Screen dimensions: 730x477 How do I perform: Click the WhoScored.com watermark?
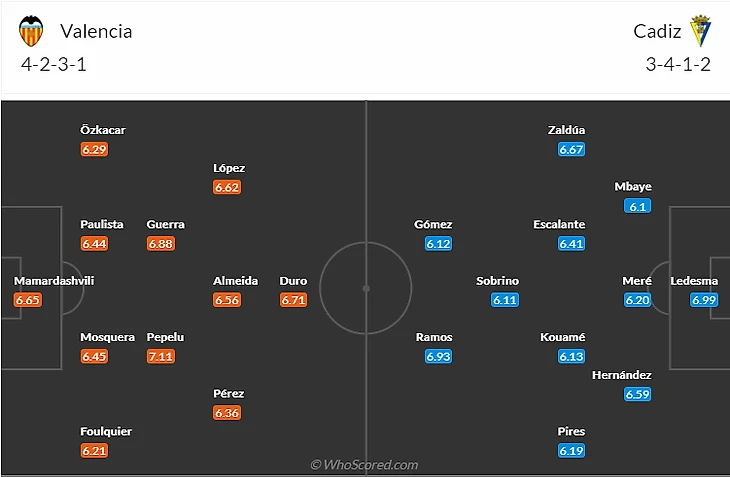364,465
